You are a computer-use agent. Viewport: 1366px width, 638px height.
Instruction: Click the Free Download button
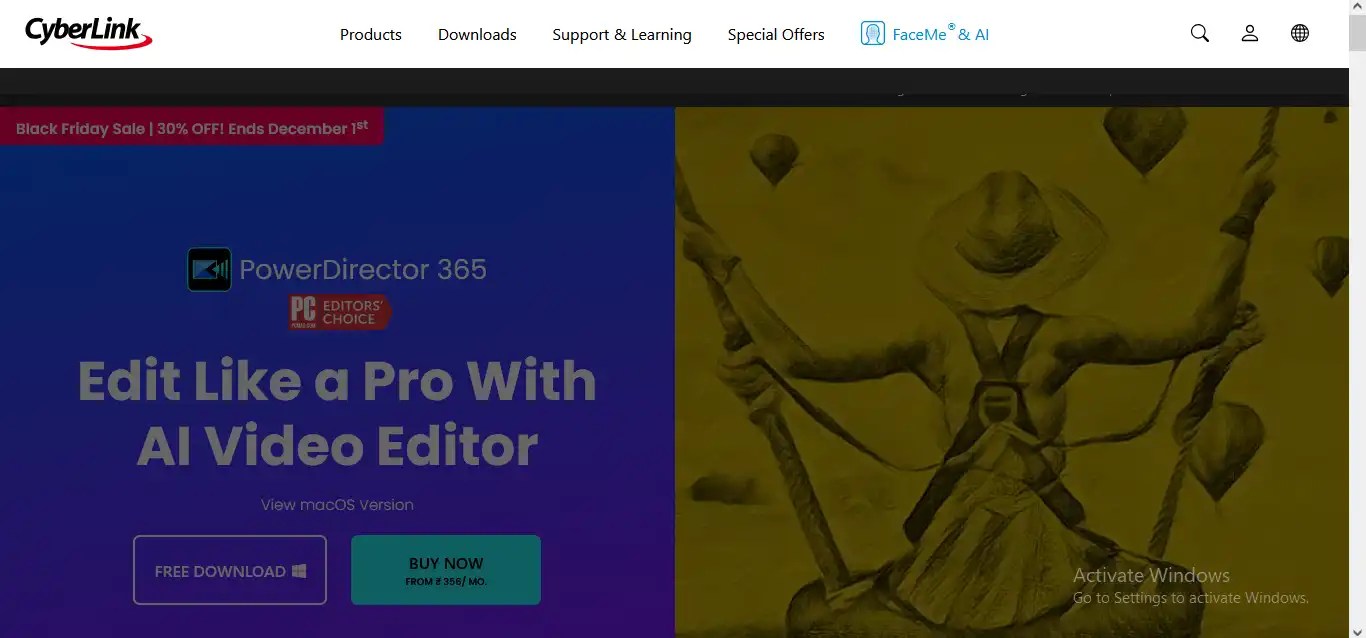click(x=230, y=570)
